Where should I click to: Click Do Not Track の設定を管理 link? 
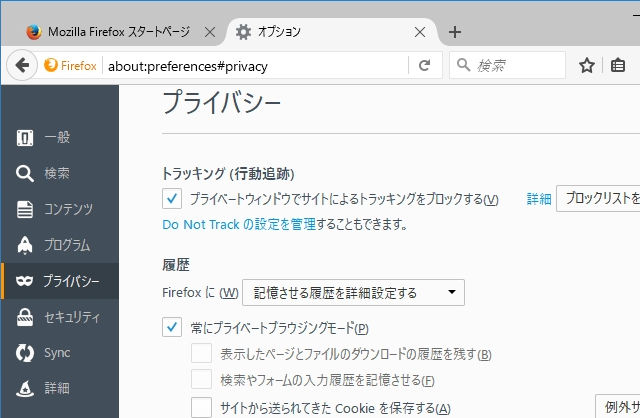tap(239, 224)
